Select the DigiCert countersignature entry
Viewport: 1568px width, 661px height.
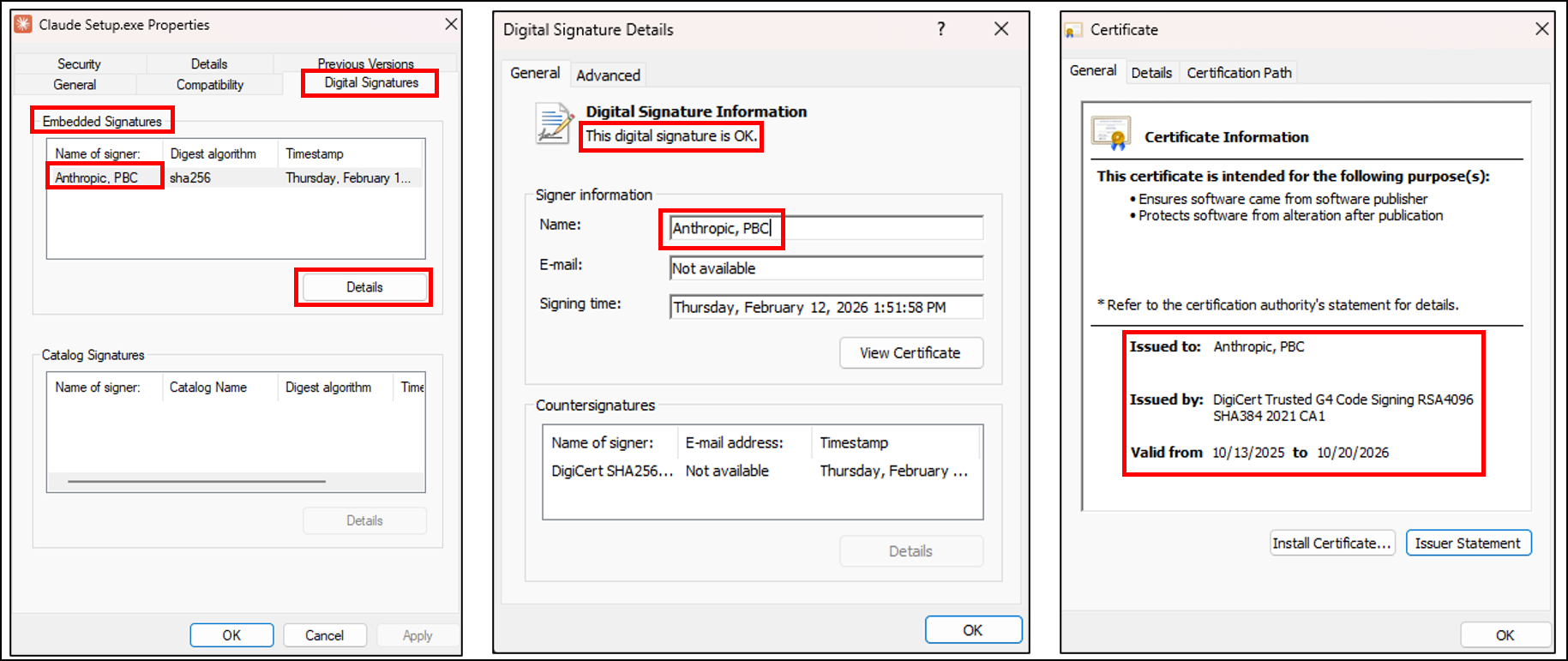tap(611, 471)
